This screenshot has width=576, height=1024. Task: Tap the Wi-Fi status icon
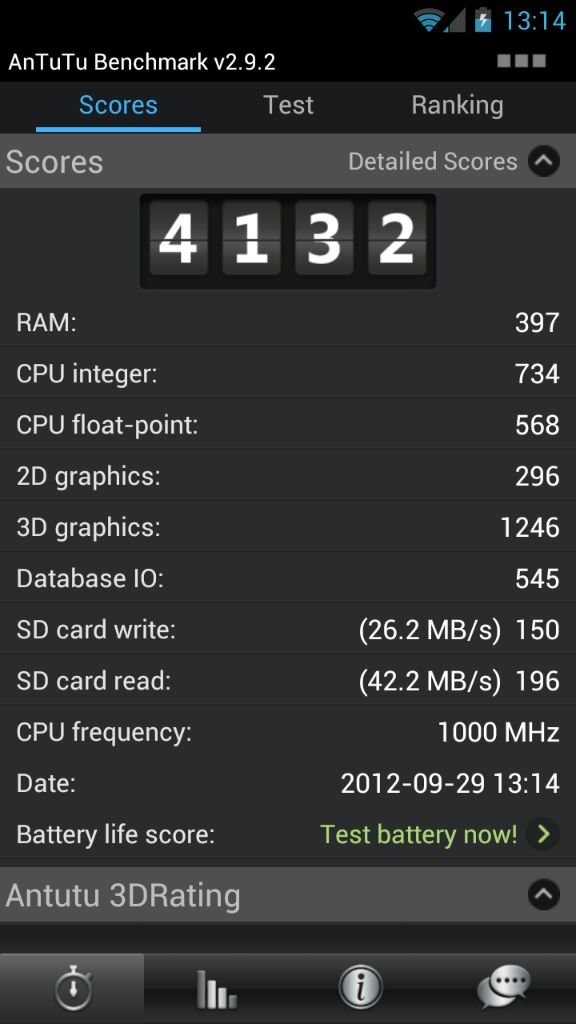pyautogui.click(x=429, y=20)
